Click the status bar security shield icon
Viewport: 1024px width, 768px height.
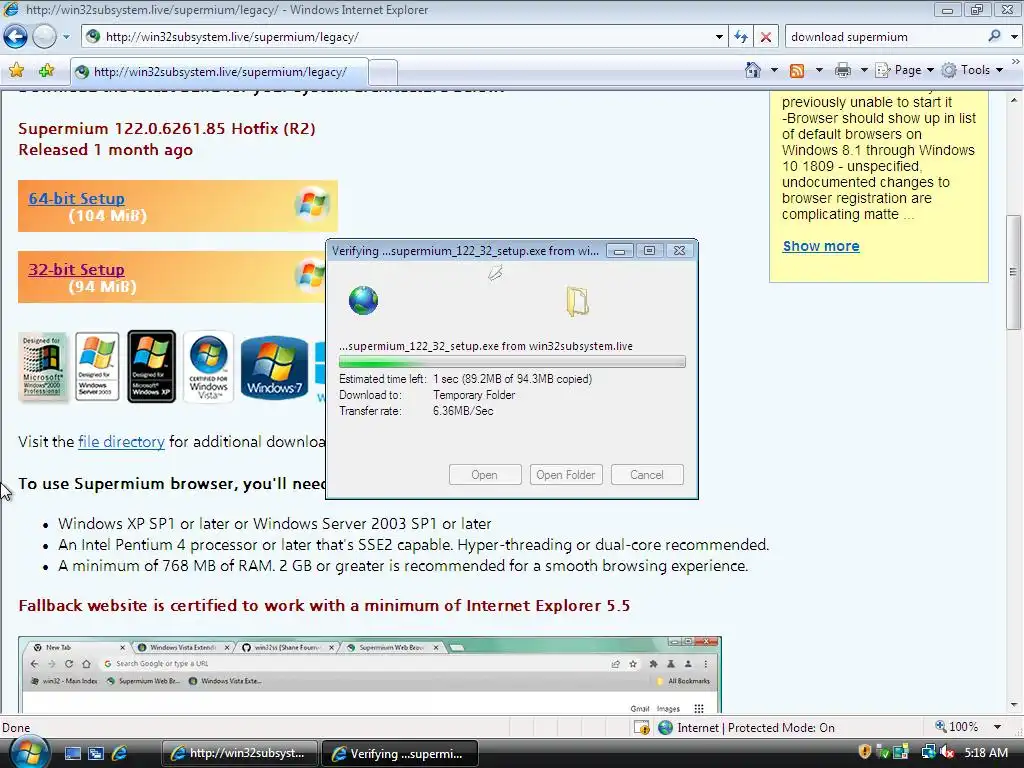tap(642, 727)
